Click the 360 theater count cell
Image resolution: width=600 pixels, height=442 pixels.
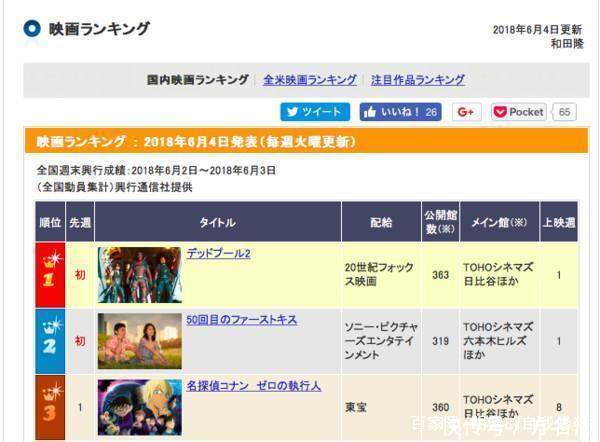(440, 407)
